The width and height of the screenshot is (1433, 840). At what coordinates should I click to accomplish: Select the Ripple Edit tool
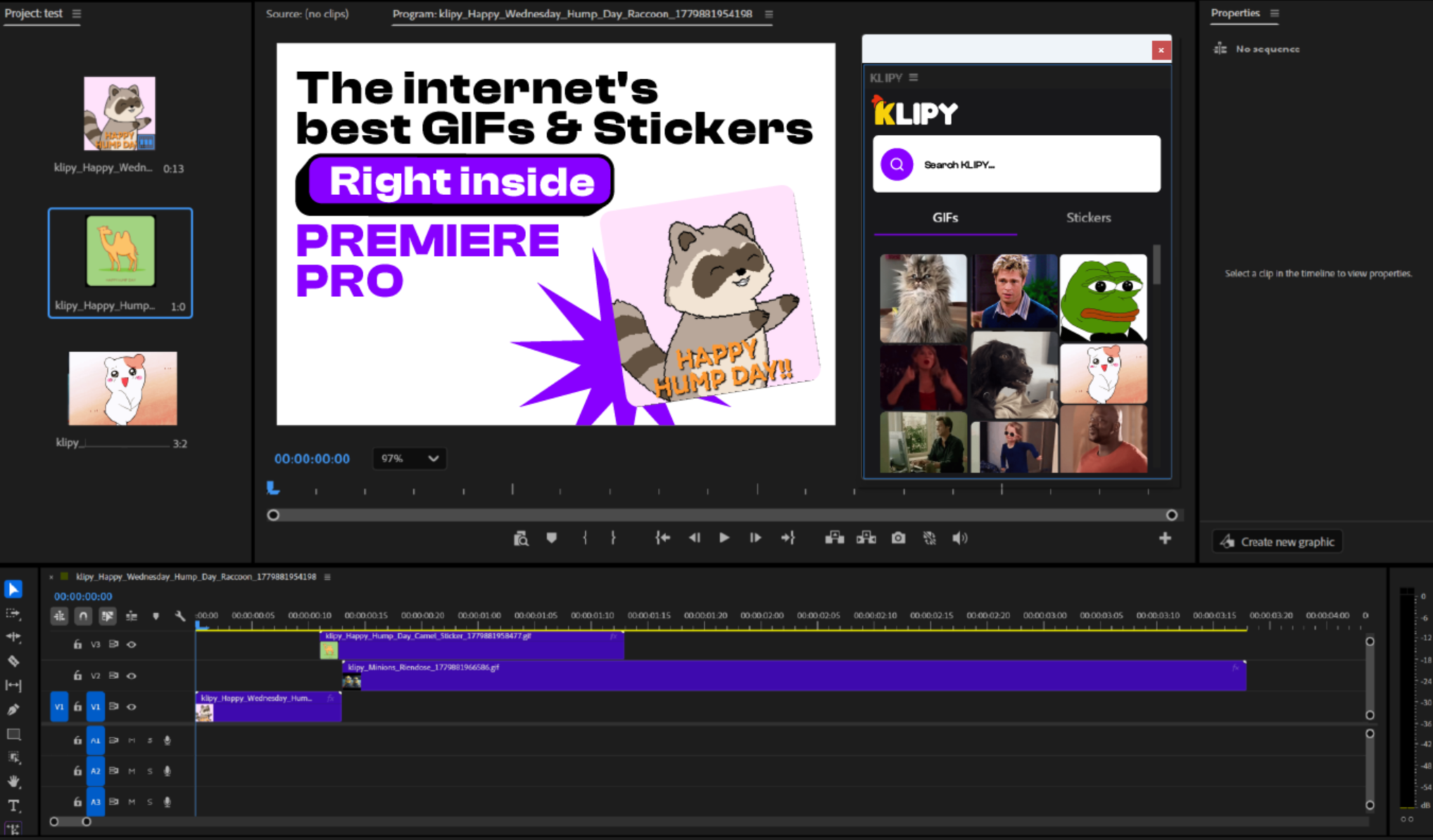[x=13, y=637]
